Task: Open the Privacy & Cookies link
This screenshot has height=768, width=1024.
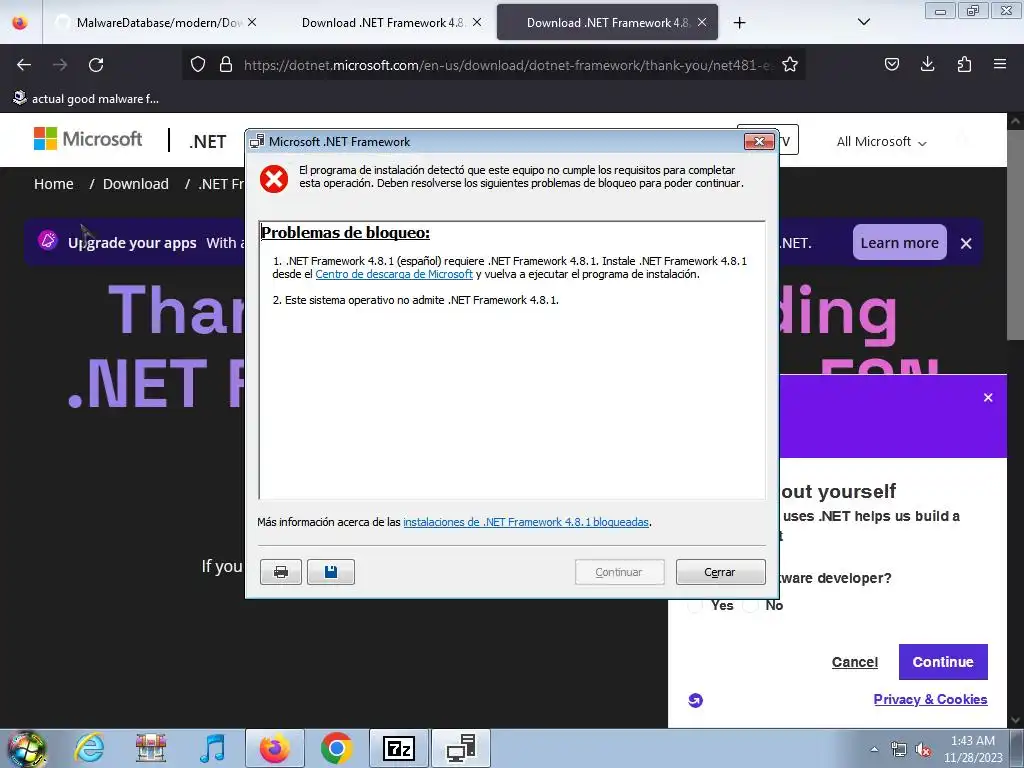Action: click(x=930, y=699)
